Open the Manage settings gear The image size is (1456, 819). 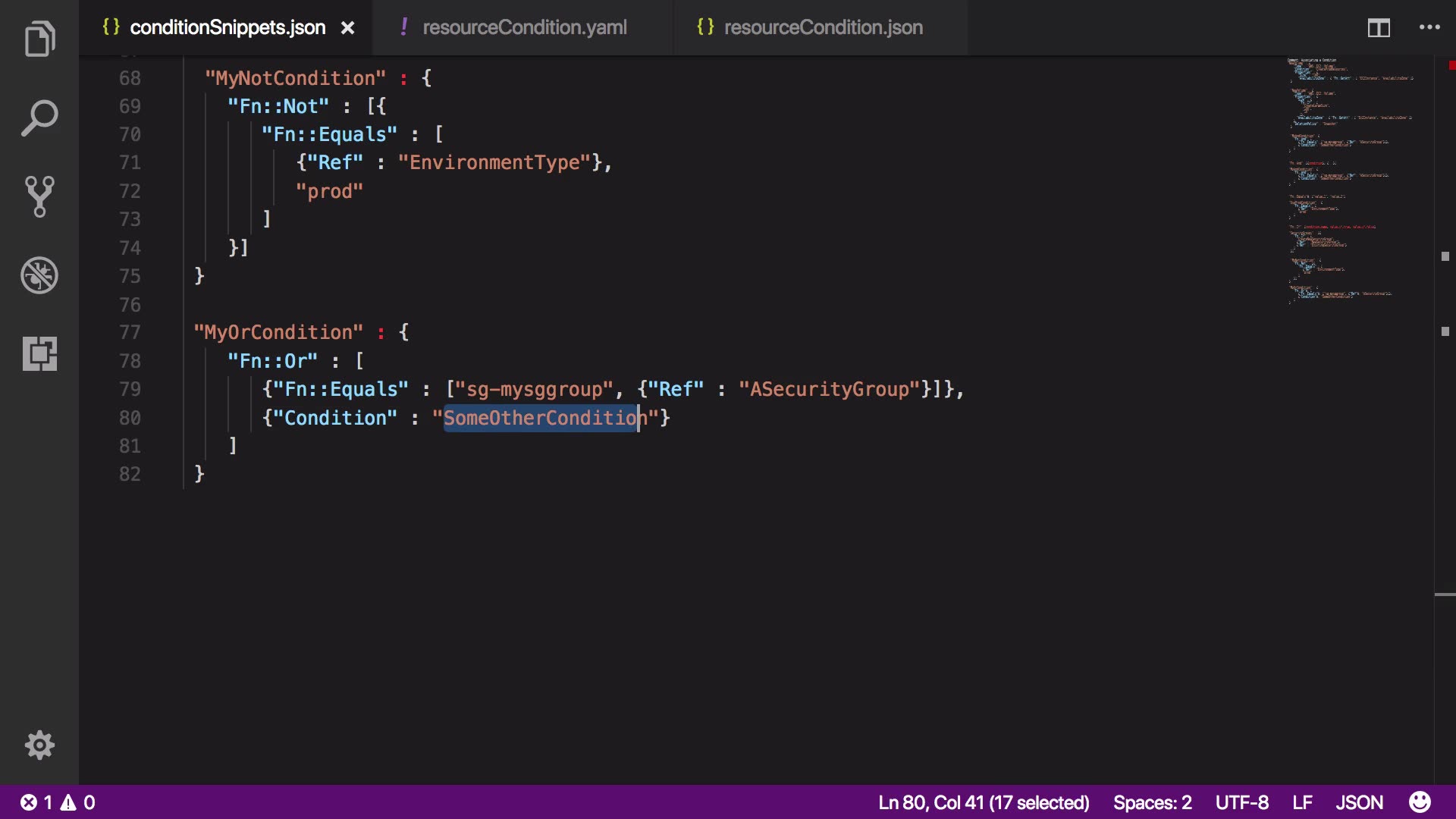[x=39, y=745]
